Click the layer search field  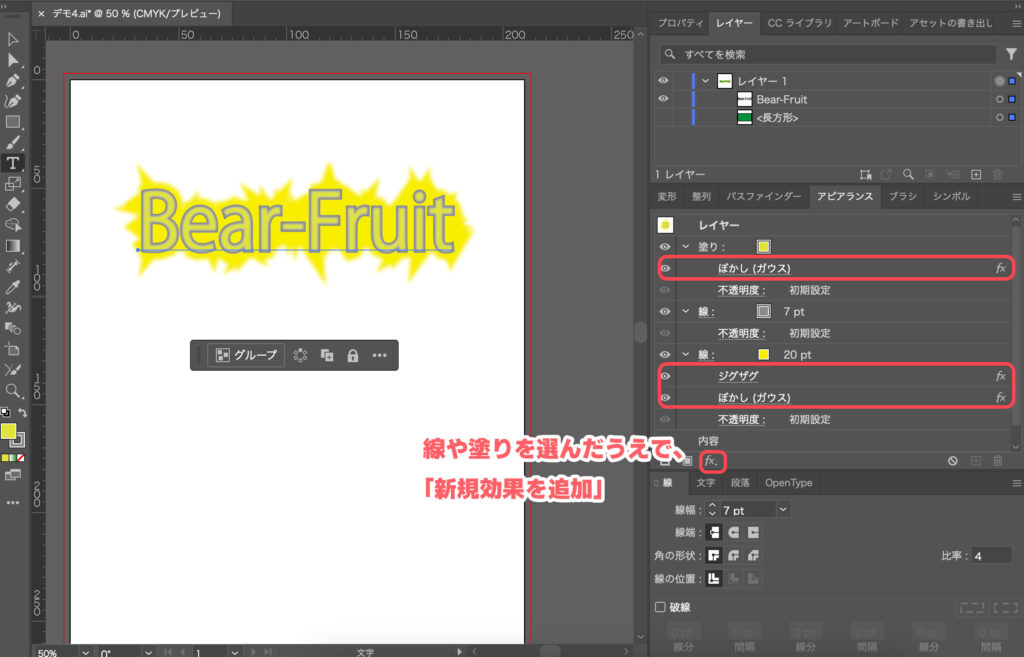pyautogui.click(x=830, y=54)
